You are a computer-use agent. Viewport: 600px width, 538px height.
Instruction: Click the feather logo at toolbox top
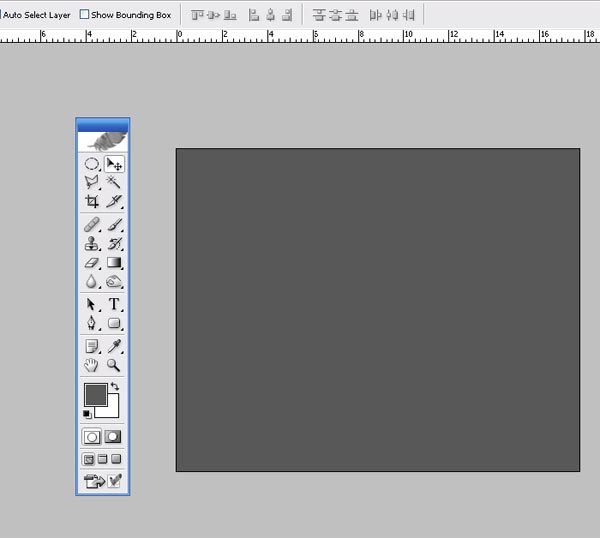coord(103,142)
